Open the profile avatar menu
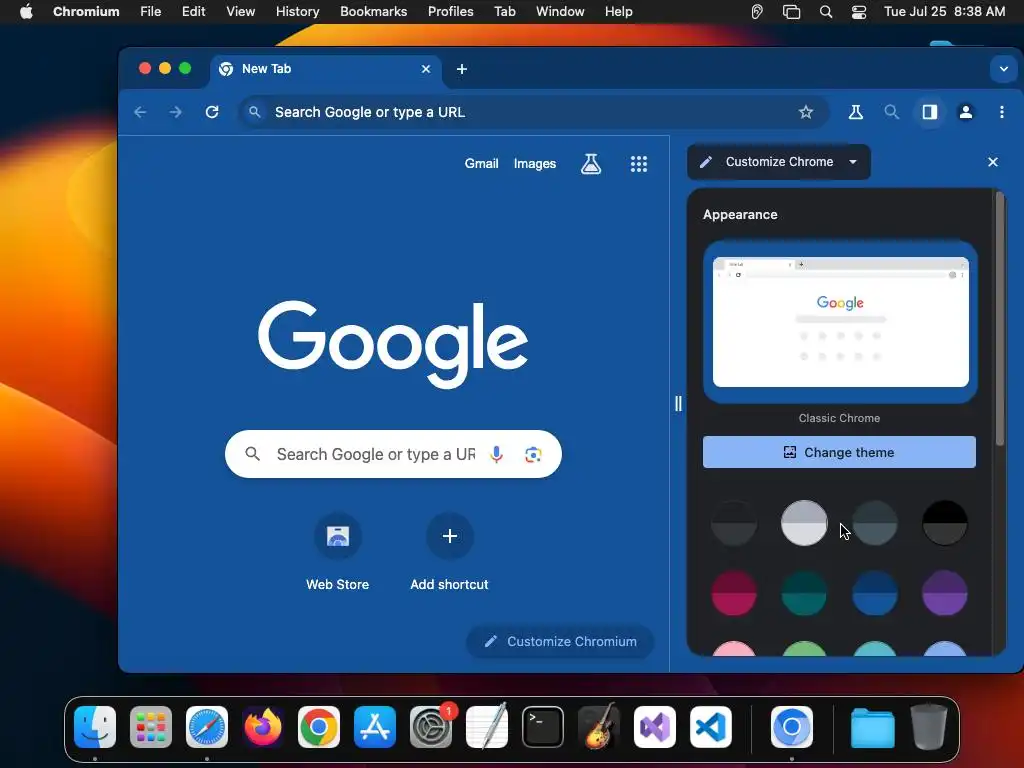This screenshot has width=1024, height=768. click(966, 112)
